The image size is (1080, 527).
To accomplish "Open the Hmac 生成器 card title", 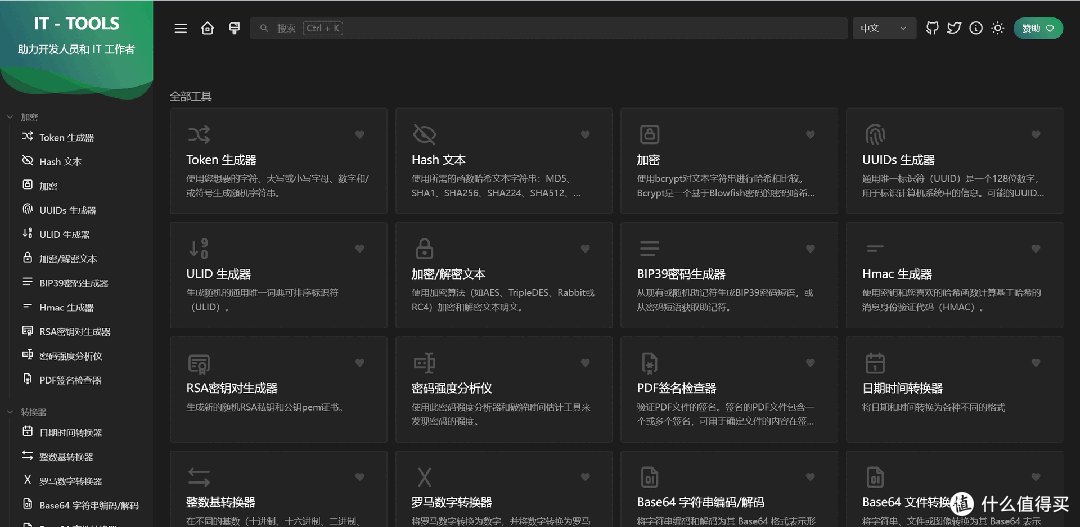I will [x=897, y=274].
